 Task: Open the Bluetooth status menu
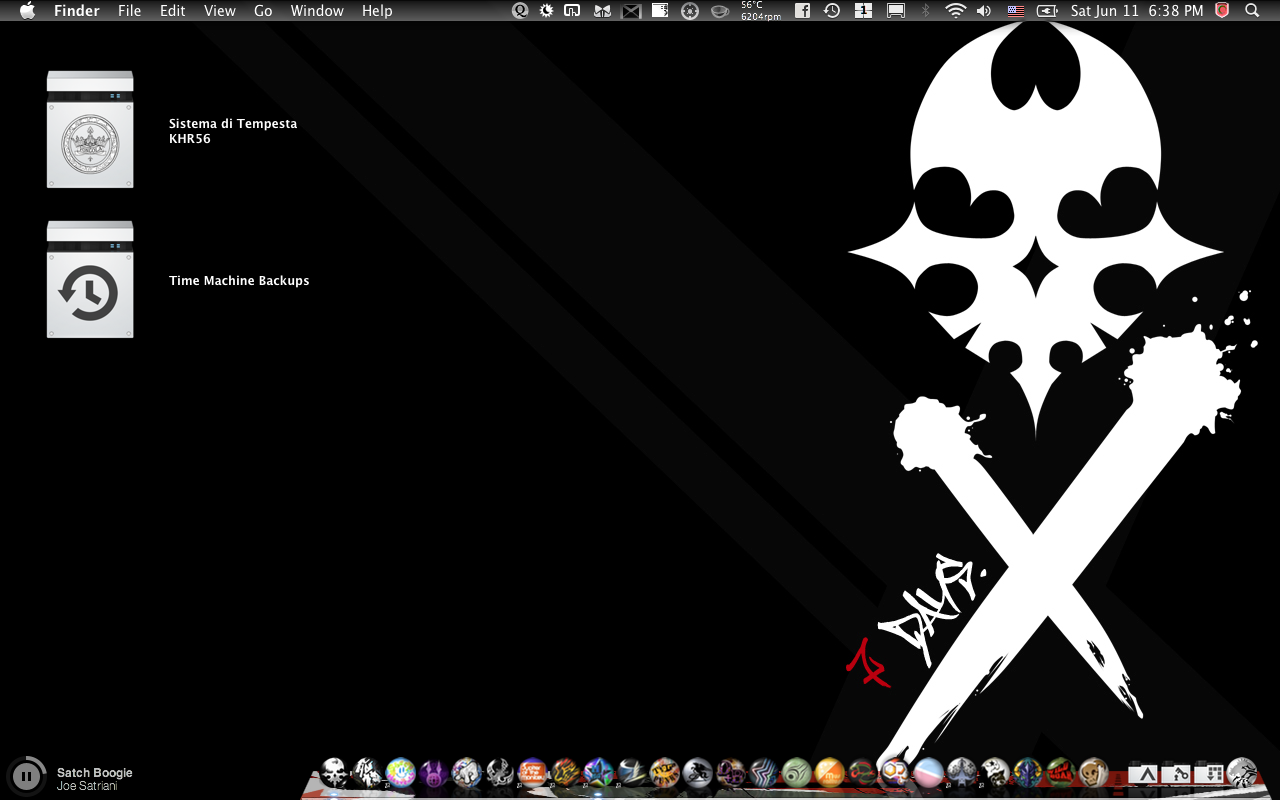click(925, 11)
